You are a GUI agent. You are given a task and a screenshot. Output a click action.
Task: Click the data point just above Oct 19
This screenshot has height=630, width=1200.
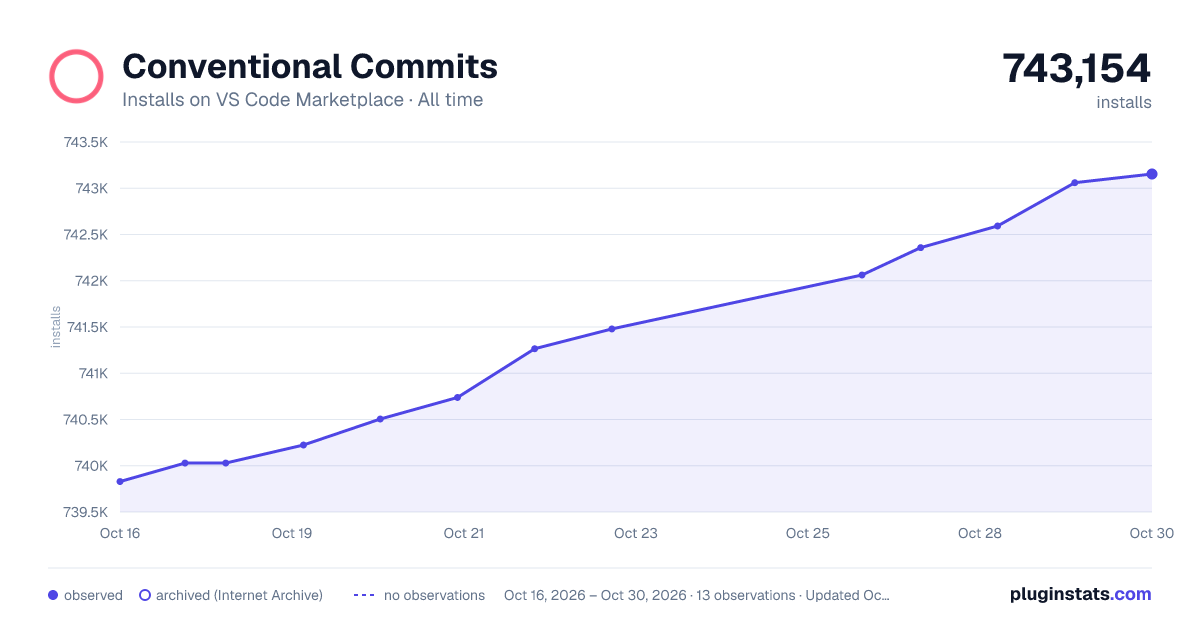pyautogui.click(x=303, y=445)
